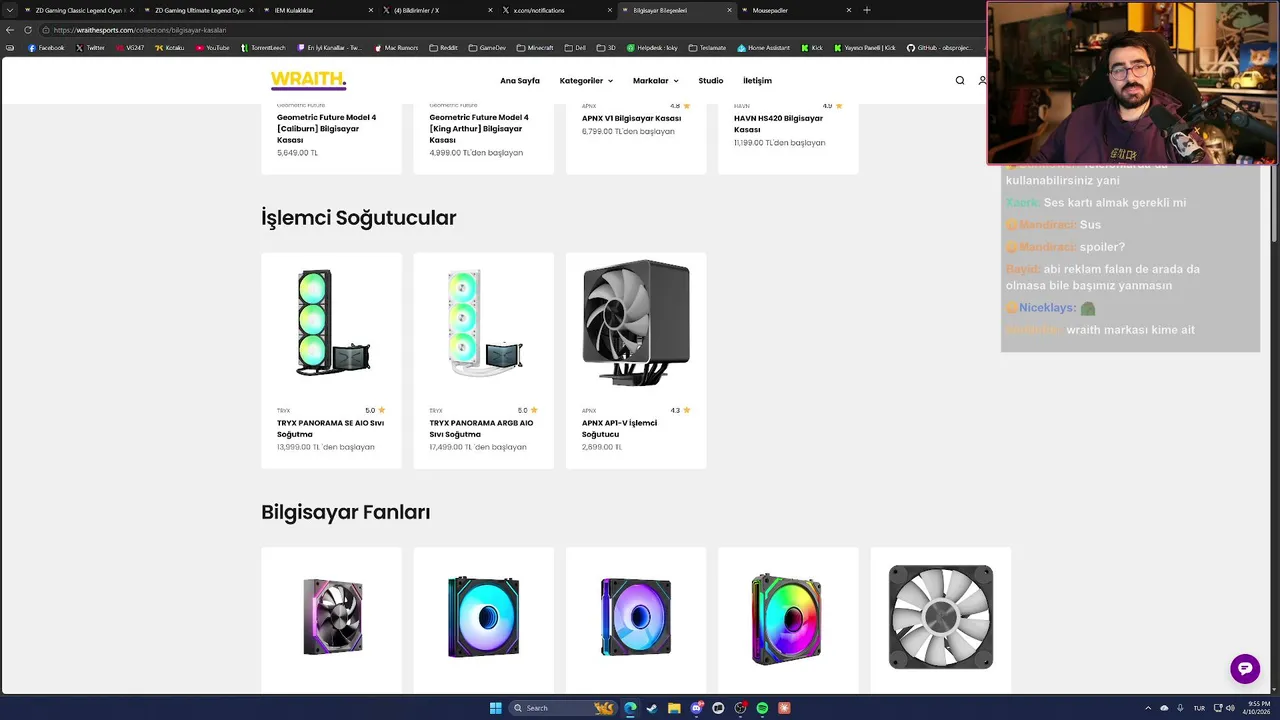Viewport: 1280px width, 720px height.
Task: Open File Explorer from the taskbar
Action: coord(674,708)
